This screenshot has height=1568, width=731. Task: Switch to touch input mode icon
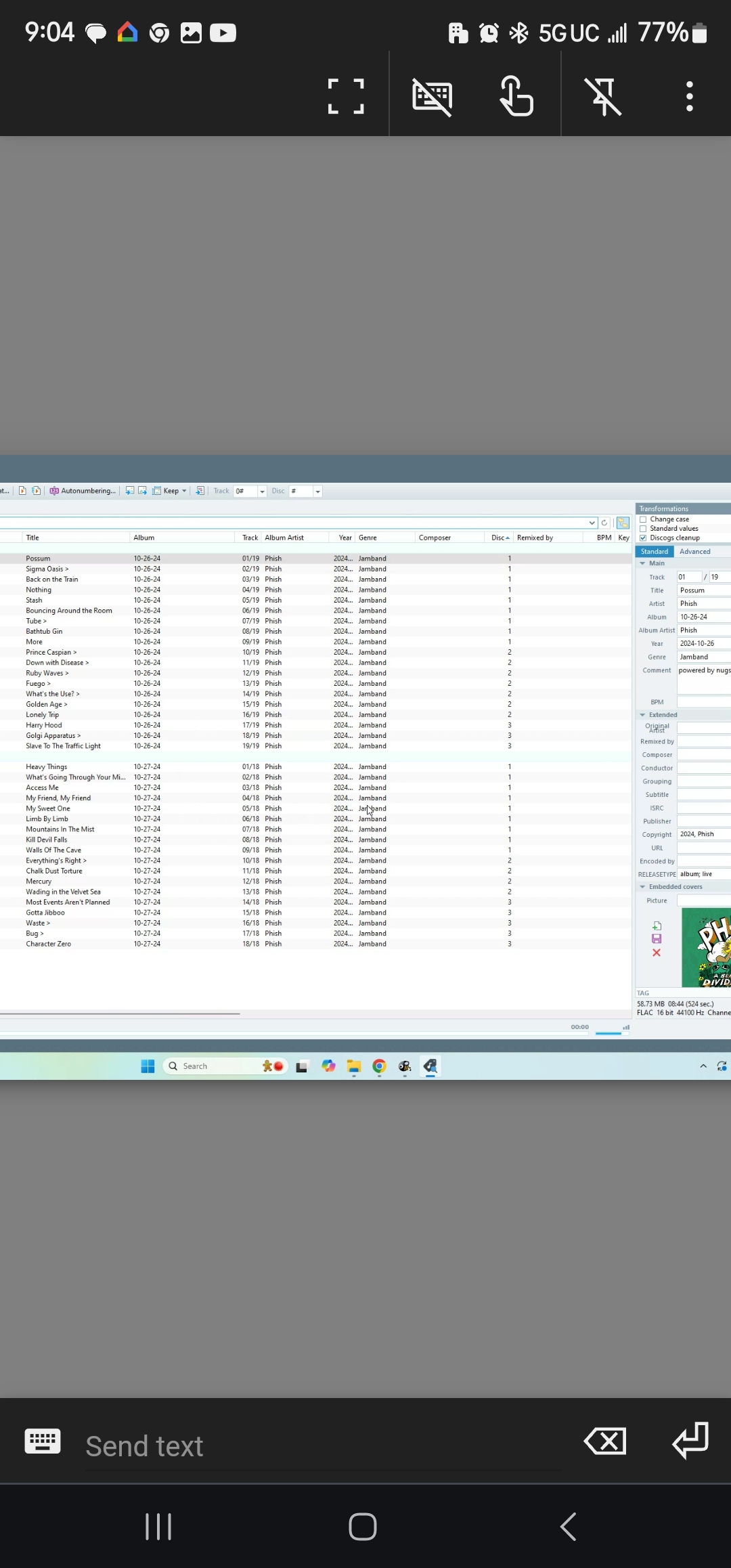tap(516, 96)
